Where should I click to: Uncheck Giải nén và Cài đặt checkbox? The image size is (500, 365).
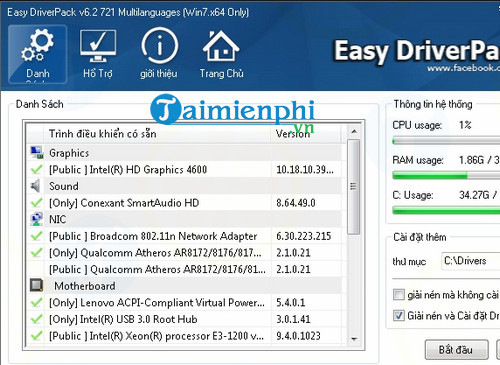click(399, 315)
